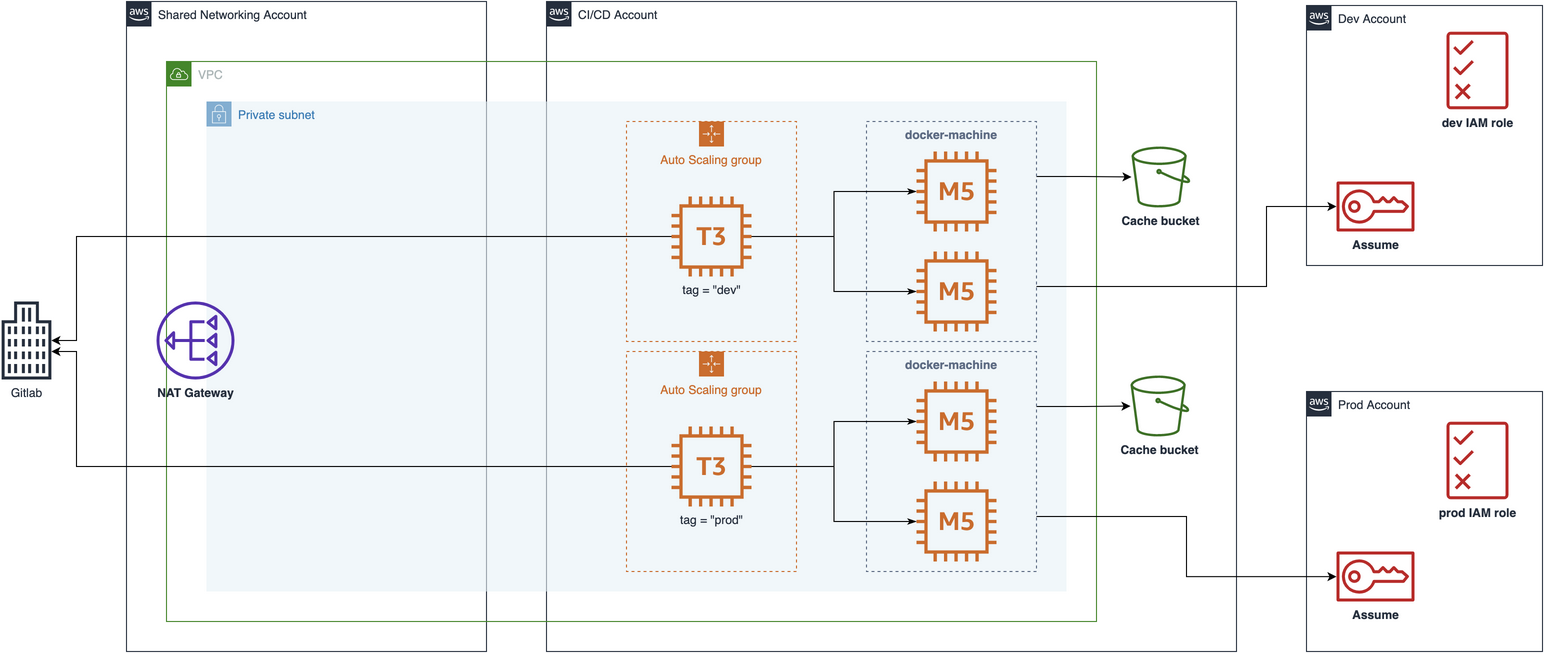Click the T3 instance tagged "prod"
The width and height of the screenshot is (1545, 653).
click(711, 467)
